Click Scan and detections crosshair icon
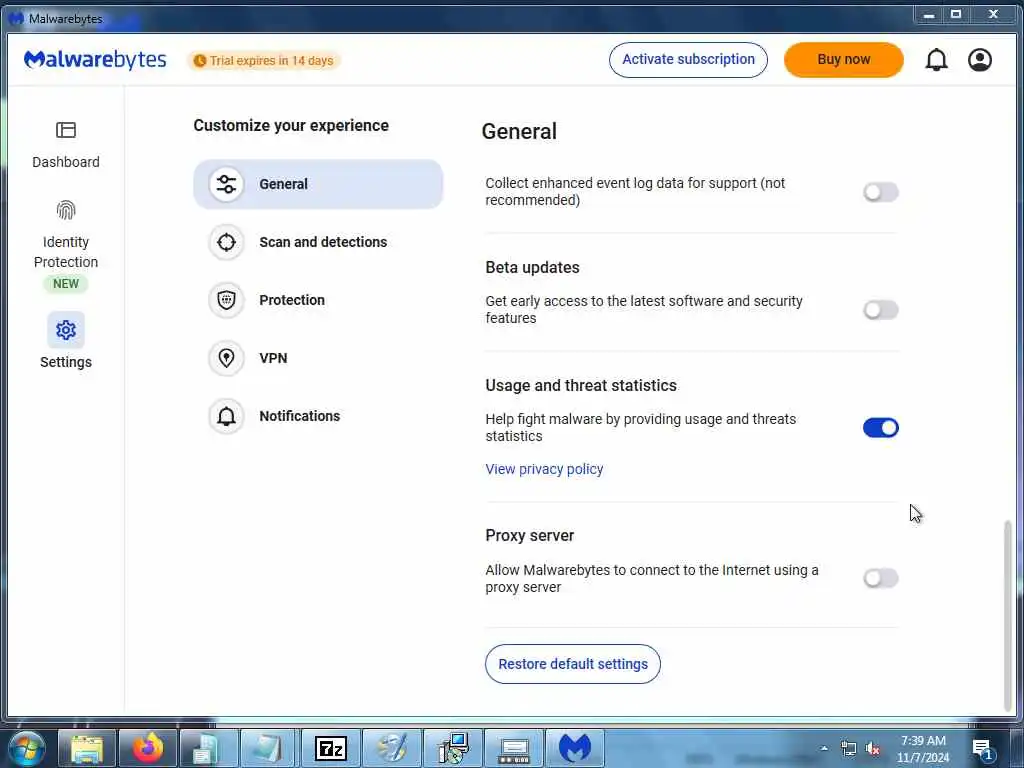The width and height of the screenshot is (1024, 768). pyautogui.click(x=227, y=242)
